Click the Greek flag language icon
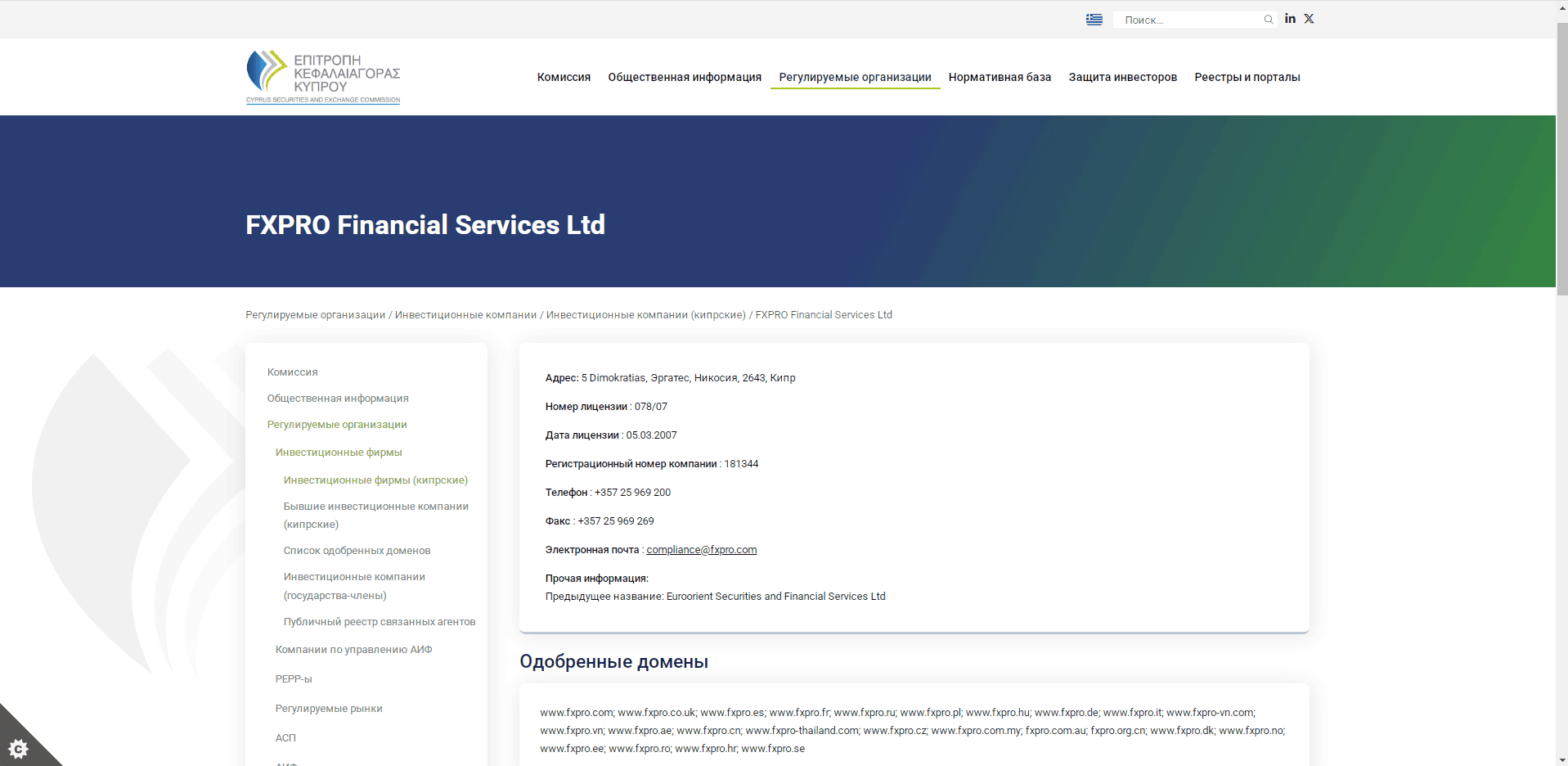The width and height of the screenshot is (1568, 766). (1094, 20)
